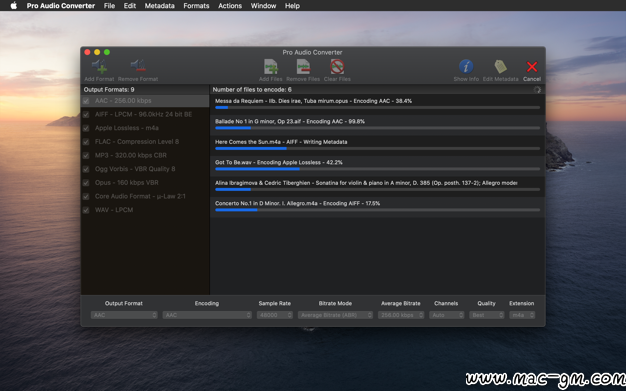Select Concerto No.1 in D Minor row
626x391 pixels.
[377, 206]
